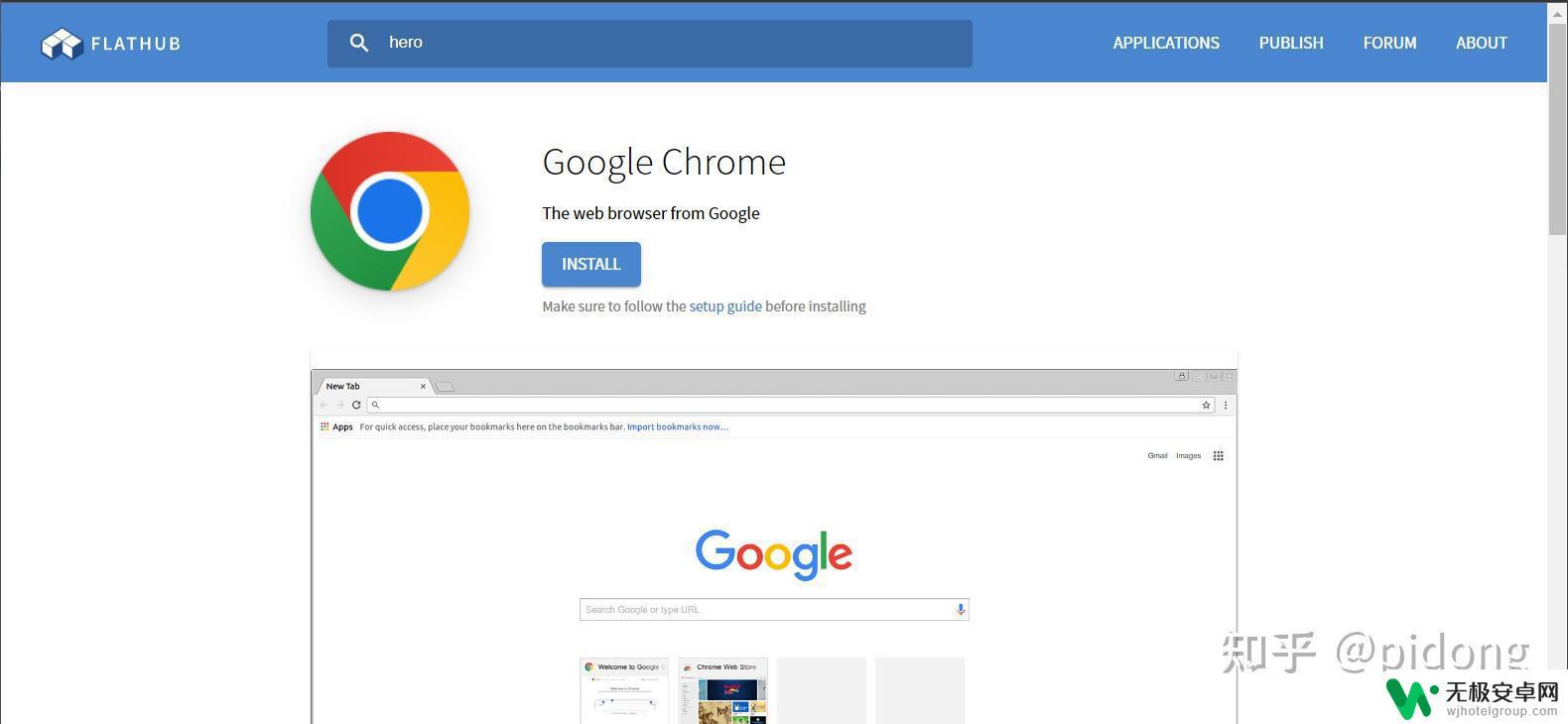Click the bookmark star icon in the address bar

pos(1206,405)
